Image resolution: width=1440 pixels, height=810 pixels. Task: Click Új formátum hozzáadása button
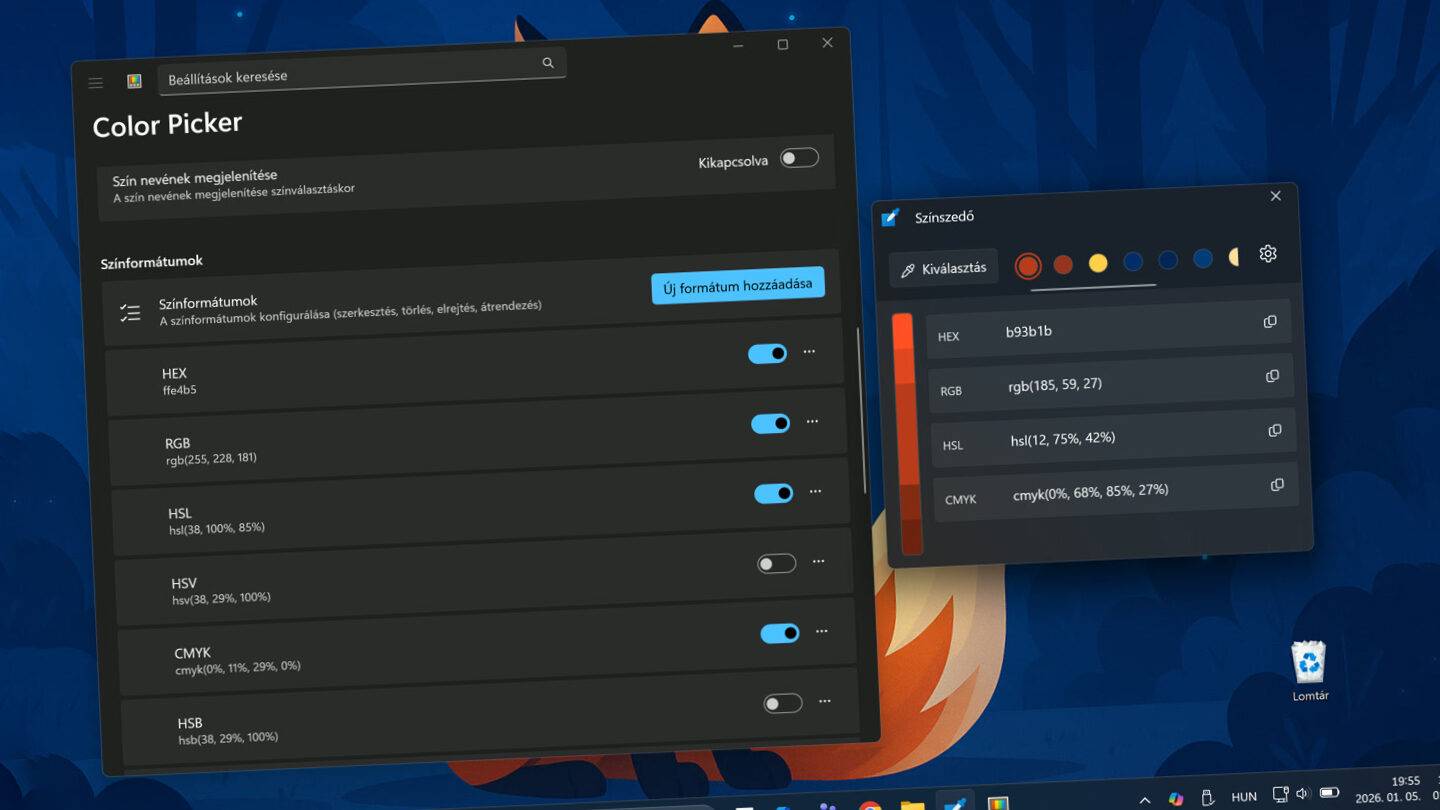point(738,286)
